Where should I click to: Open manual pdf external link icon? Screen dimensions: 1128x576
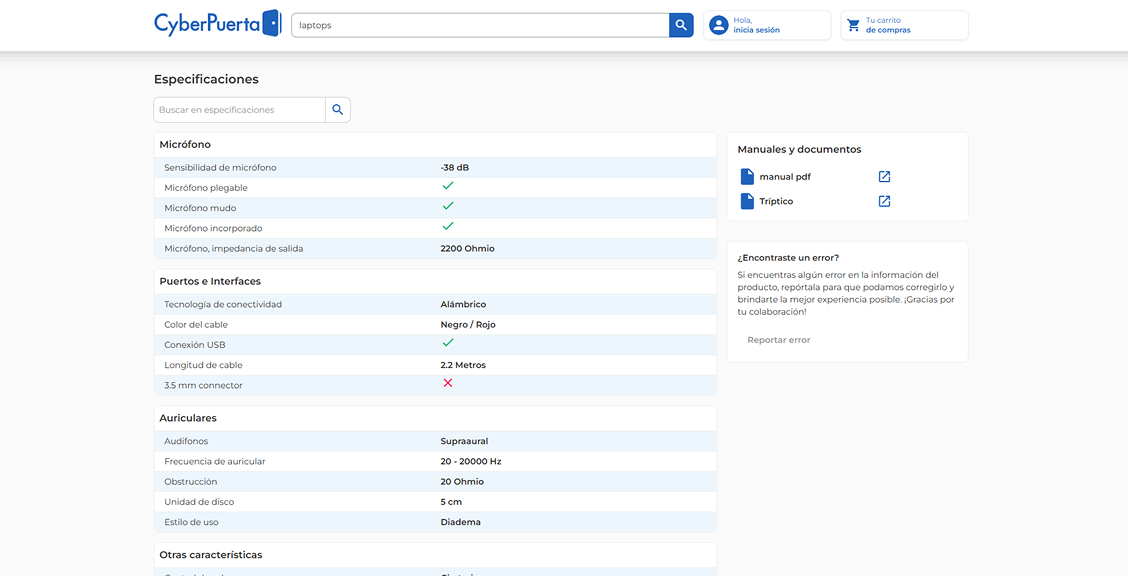[x=884, y=177]
